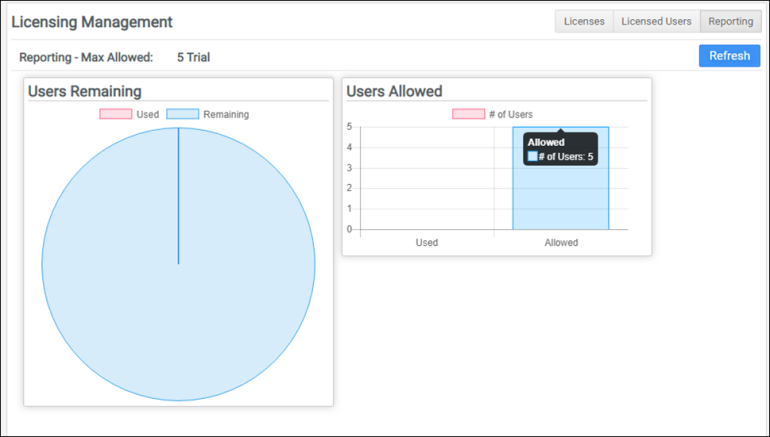Click the 'Allowed' x-axis label
Image resolution: width=770 pixels, height=437 pixels.
[x=561, y=243]
